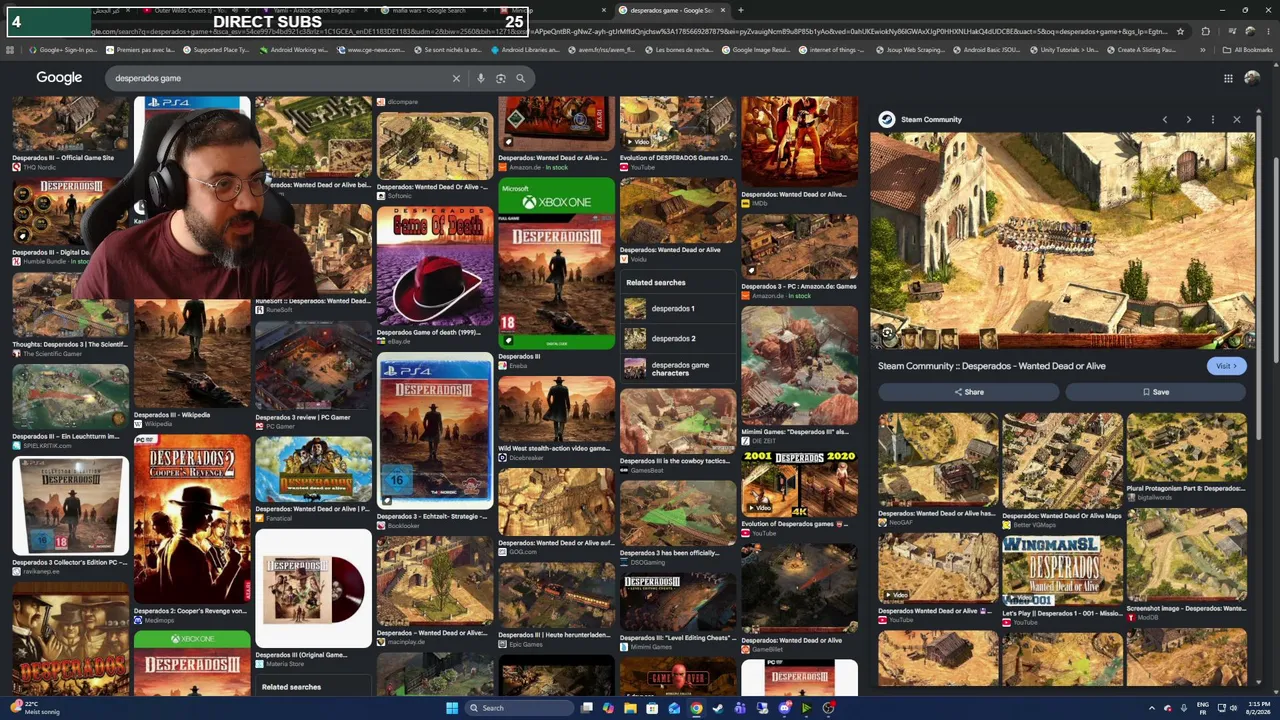The height and width of the screenshot is (720, 1280).
Task: Select related search desperados game characters
Action: tap(678, 368)
